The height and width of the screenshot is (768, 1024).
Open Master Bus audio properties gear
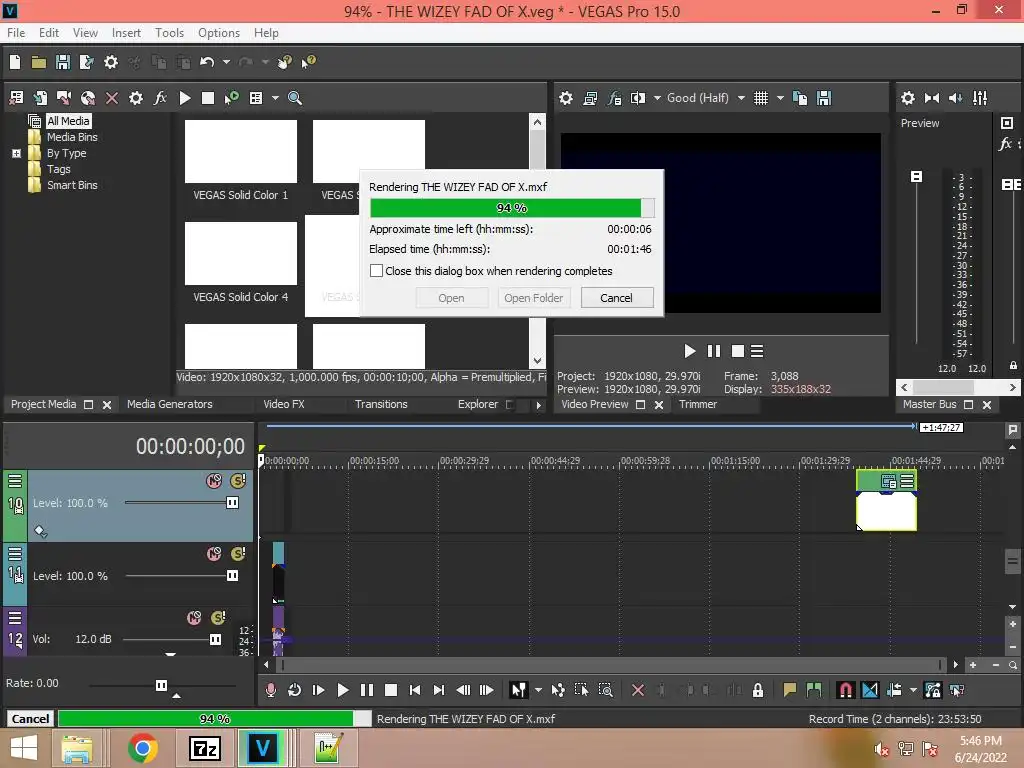pyautogui.click(x=908, y=98)
